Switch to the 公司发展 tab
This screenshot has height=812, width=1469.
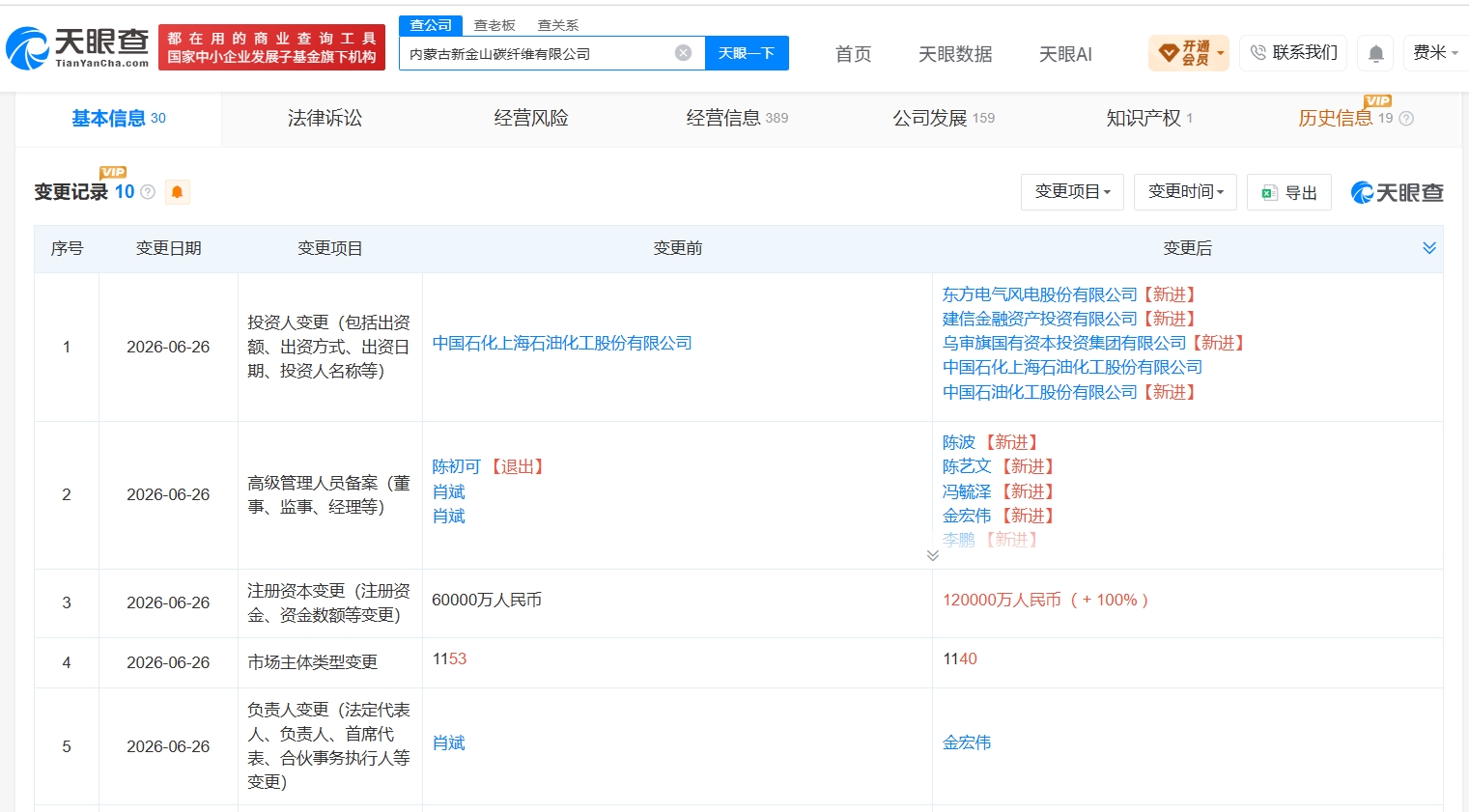coord(944,119)
